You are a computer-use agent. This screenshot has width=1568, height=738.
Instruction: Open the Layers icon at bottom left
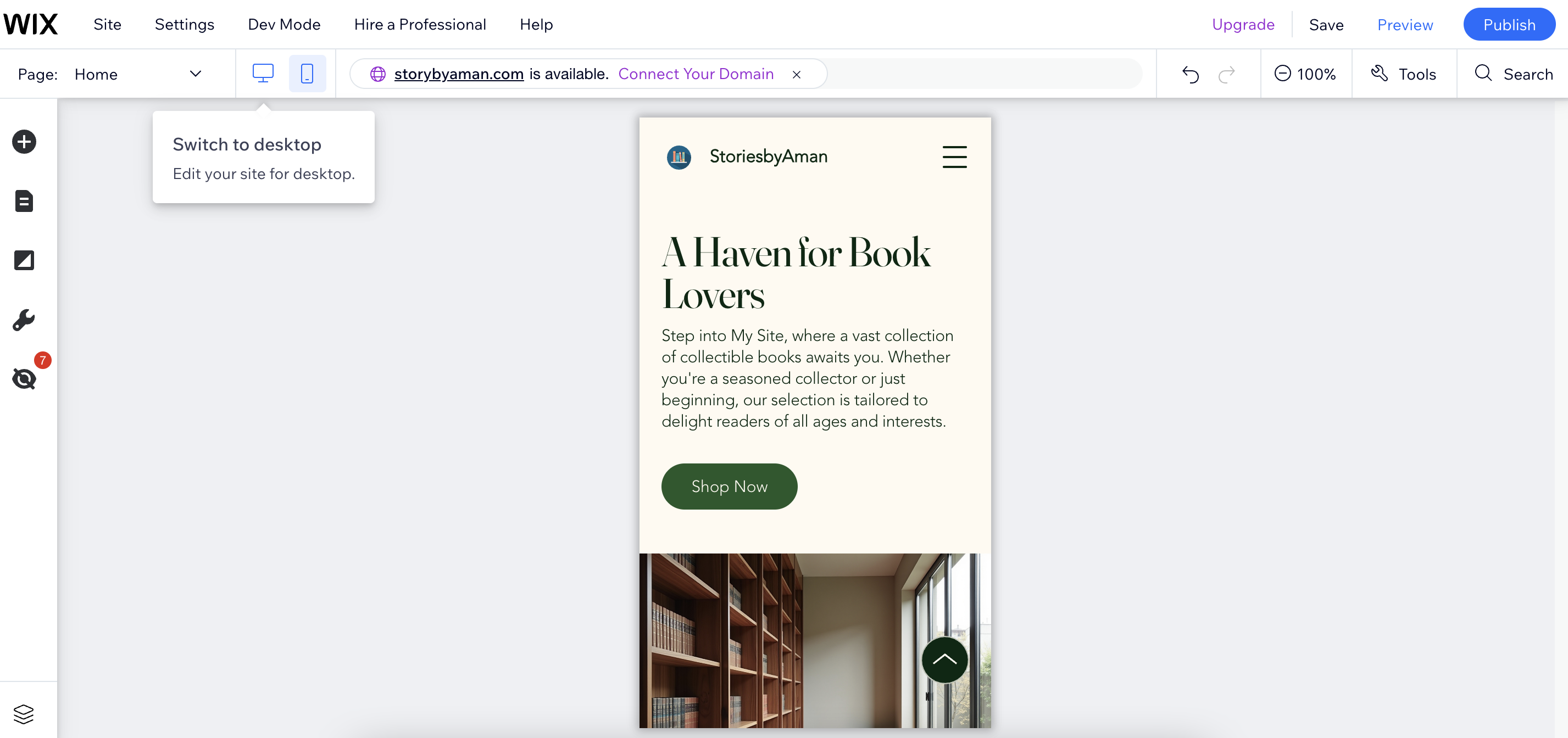coord(24,714)
